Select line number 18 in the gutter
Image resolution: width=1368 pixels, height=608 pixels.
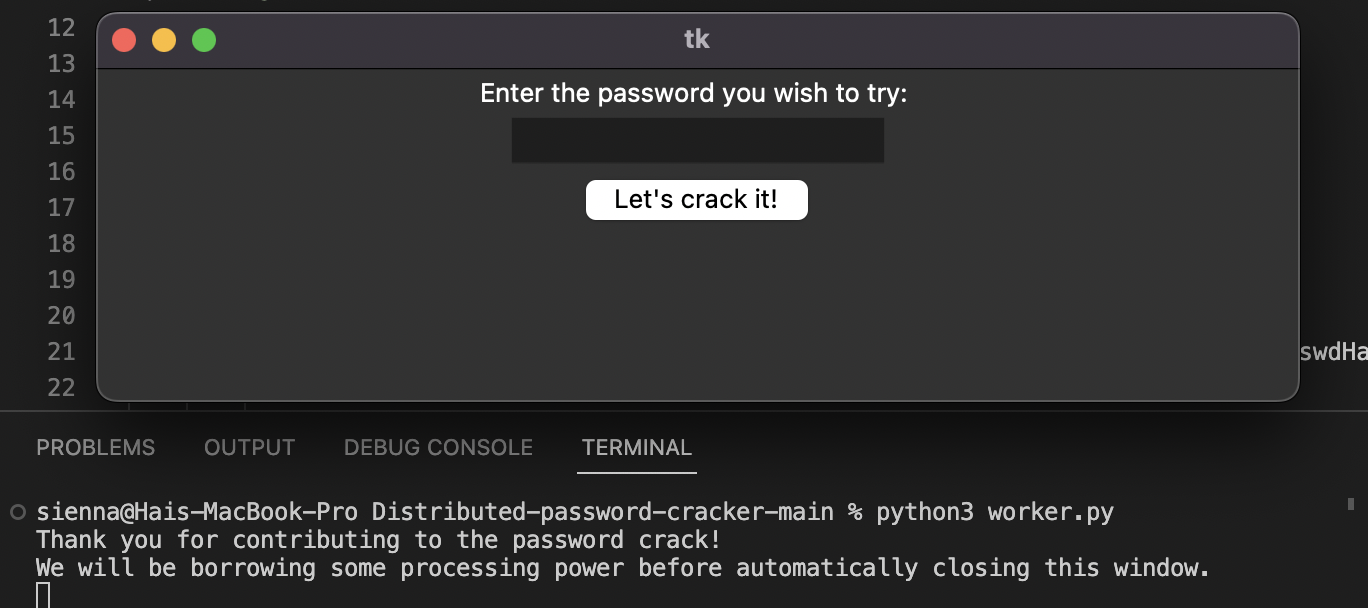point(62,243)
